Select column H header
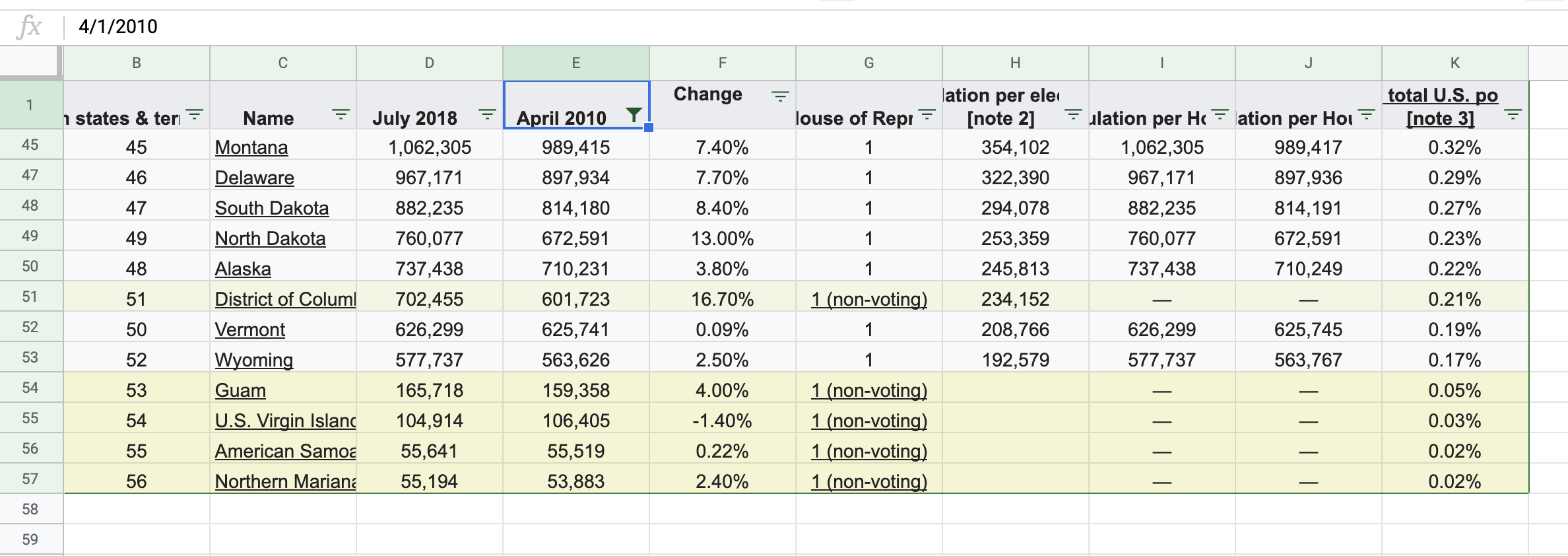1568x556 pixels. [x=1016, y=63]
